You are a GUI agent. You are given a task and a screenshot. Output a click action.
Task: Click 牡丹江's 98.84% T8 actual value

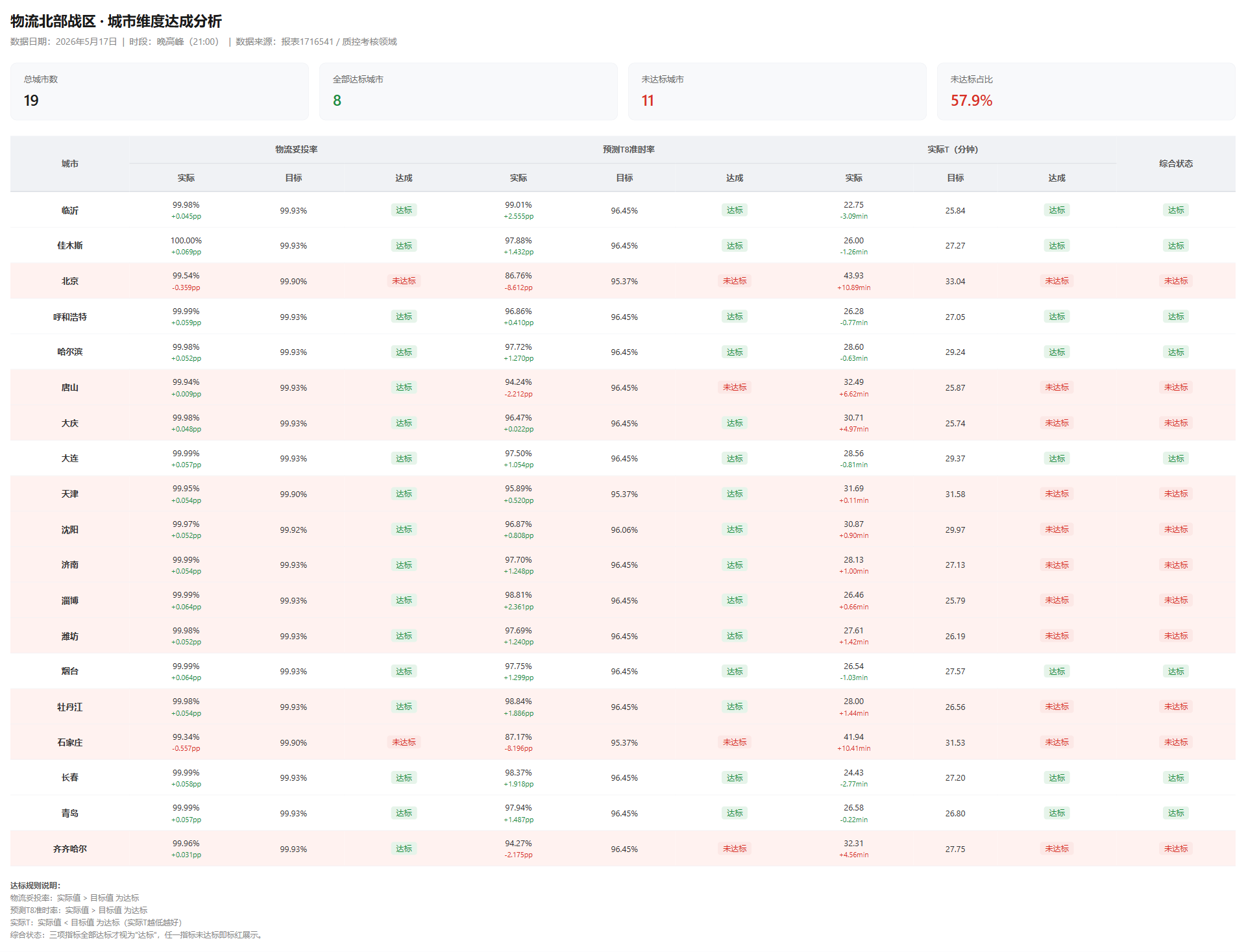pos(519,702)
